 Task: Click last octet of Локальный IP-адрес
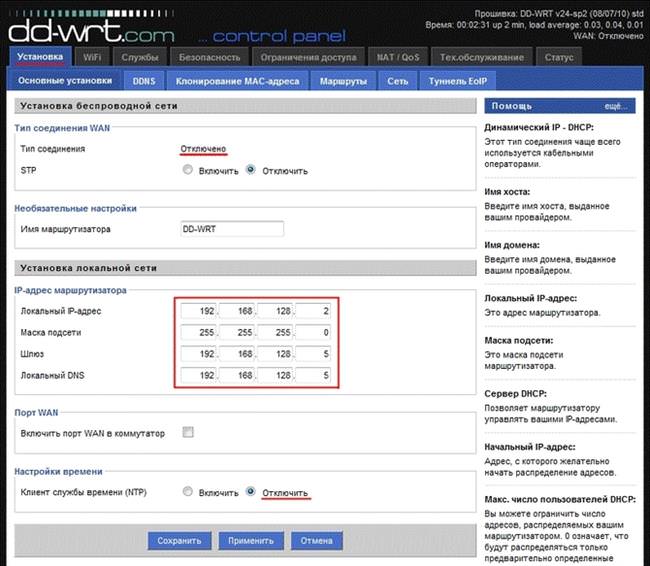(313, 311)
